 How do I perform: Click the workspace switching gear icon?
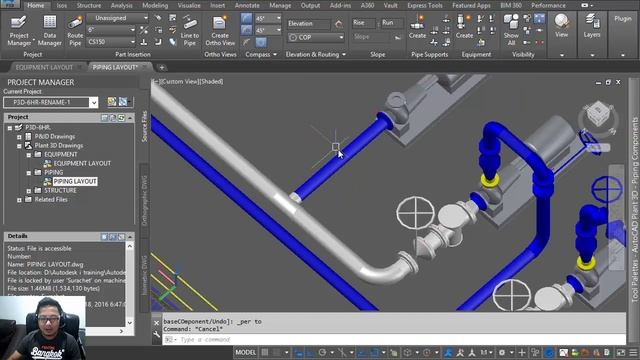pos(502,352)
